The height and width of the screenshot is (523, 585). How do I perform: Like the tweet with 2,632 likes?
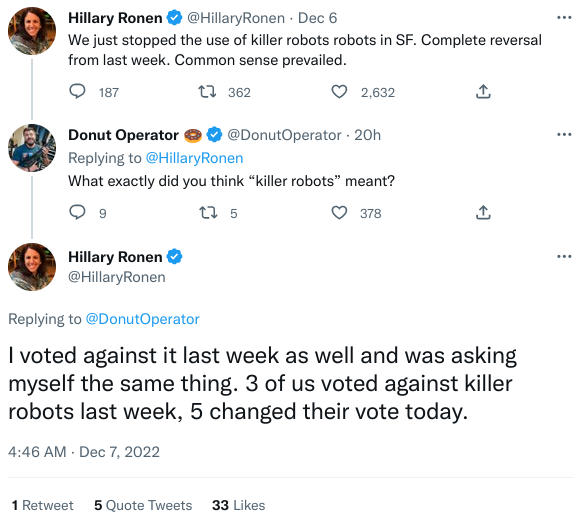pos(339,91)
